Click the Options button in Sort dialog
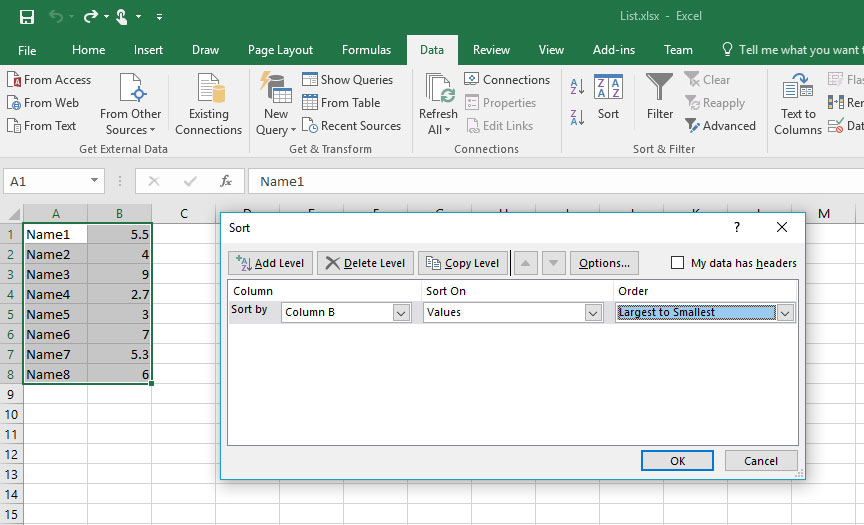The height and width of the screenshot is (525, 864). click(604, 263)
